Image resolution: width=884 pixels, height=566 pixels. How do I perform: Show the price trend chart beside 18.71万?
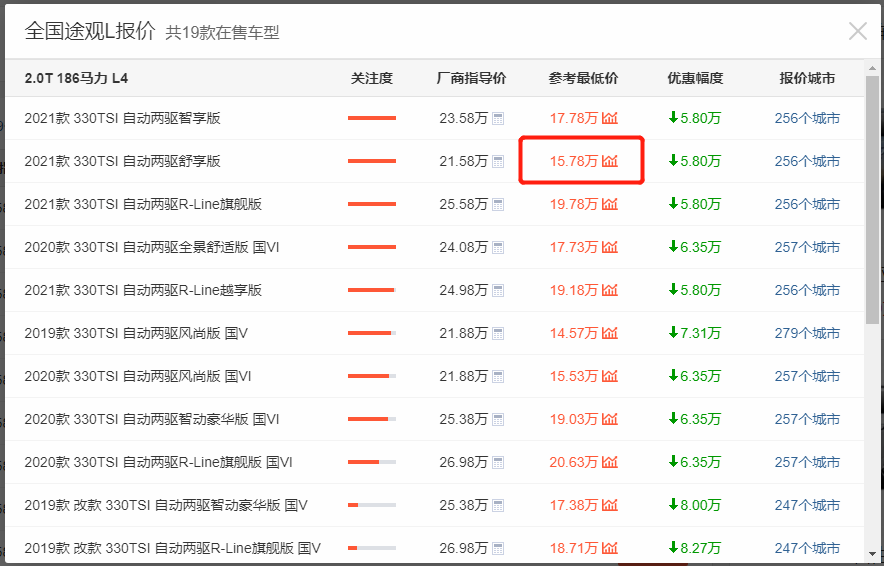[x=609, y=548]
